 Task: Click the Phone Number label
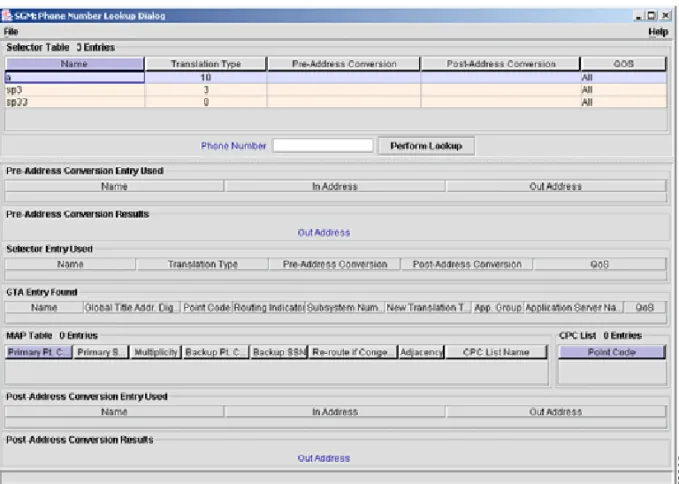click(233, 146)
